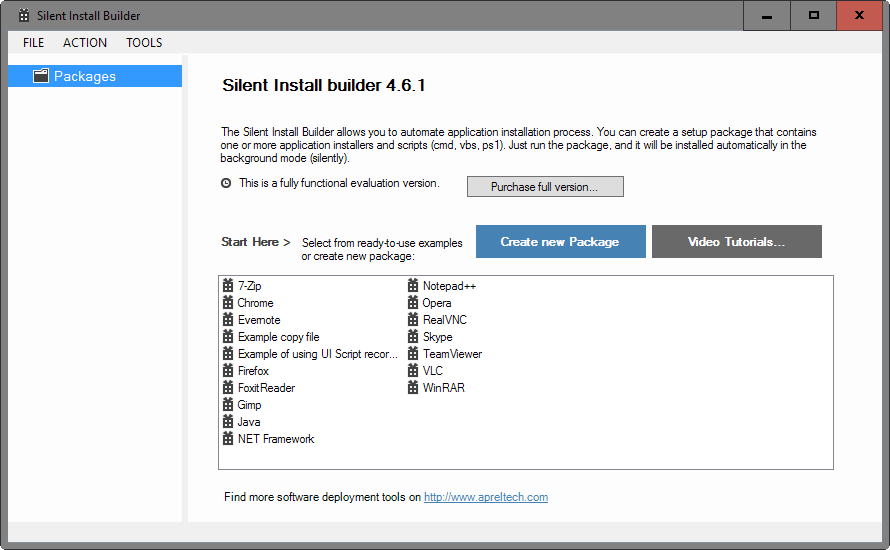Click the clock icon by evaluation version notice
Image resolution: width=890 pixels, height=550 pixels.
pos(226,183)
